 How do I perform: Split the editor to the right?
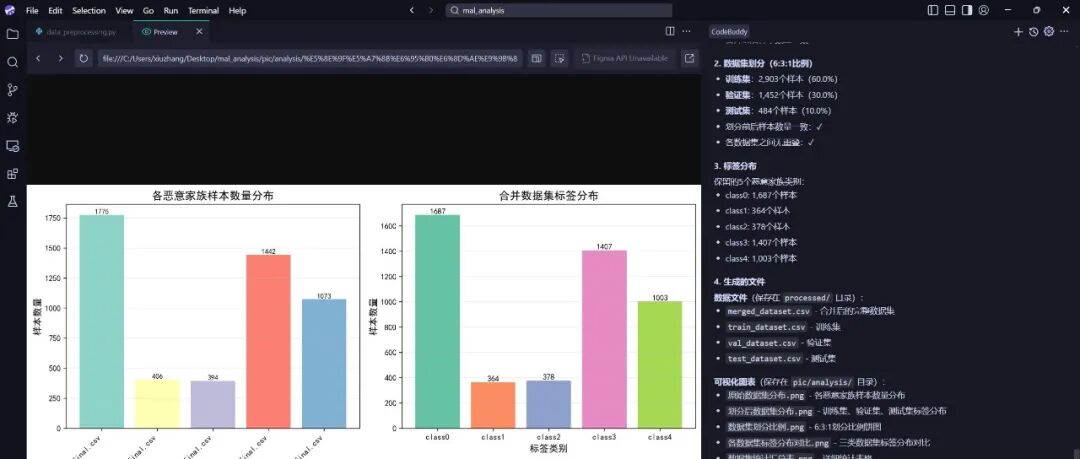pos(670,31)
